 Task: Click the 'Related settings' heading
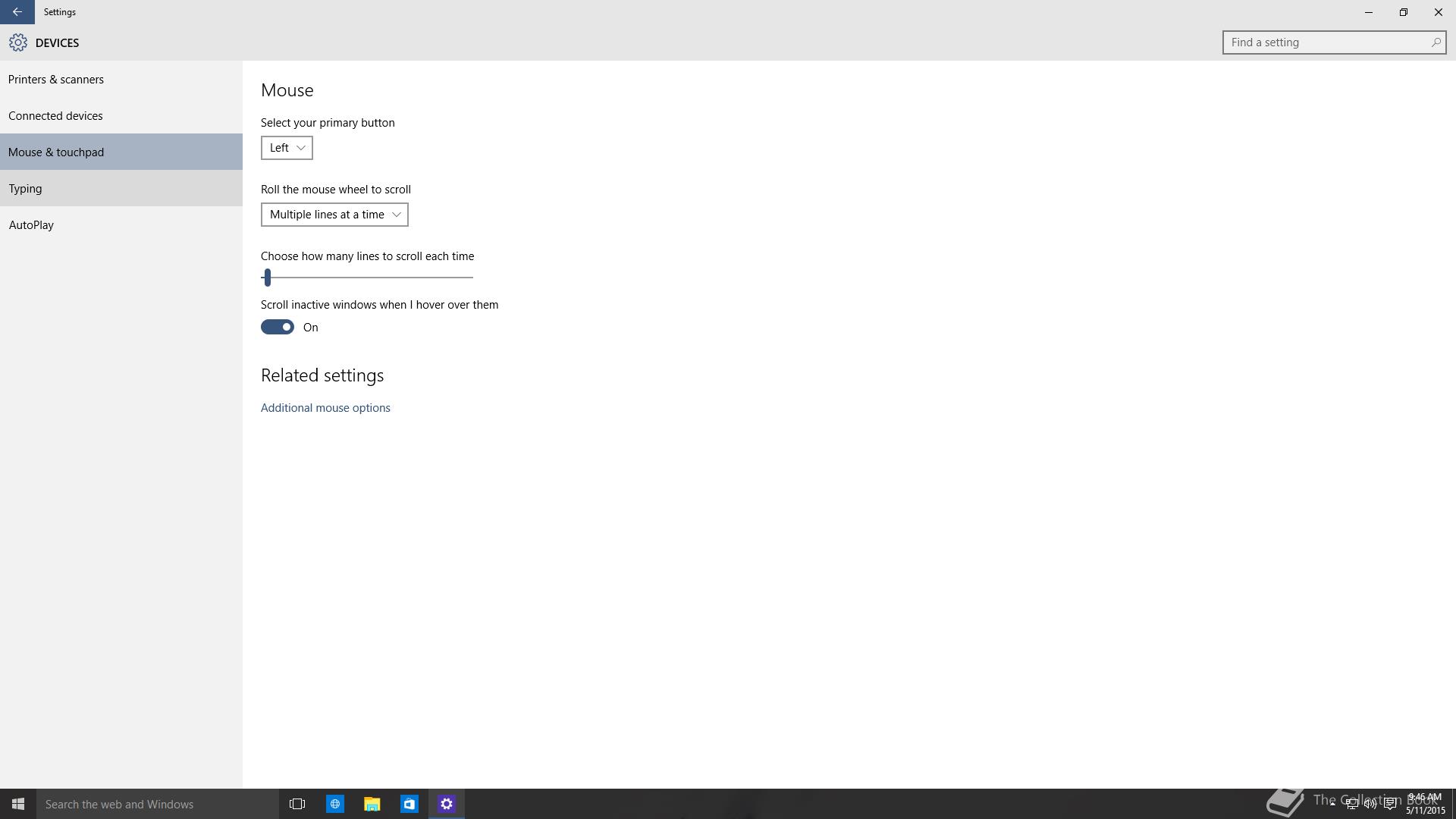322,375
